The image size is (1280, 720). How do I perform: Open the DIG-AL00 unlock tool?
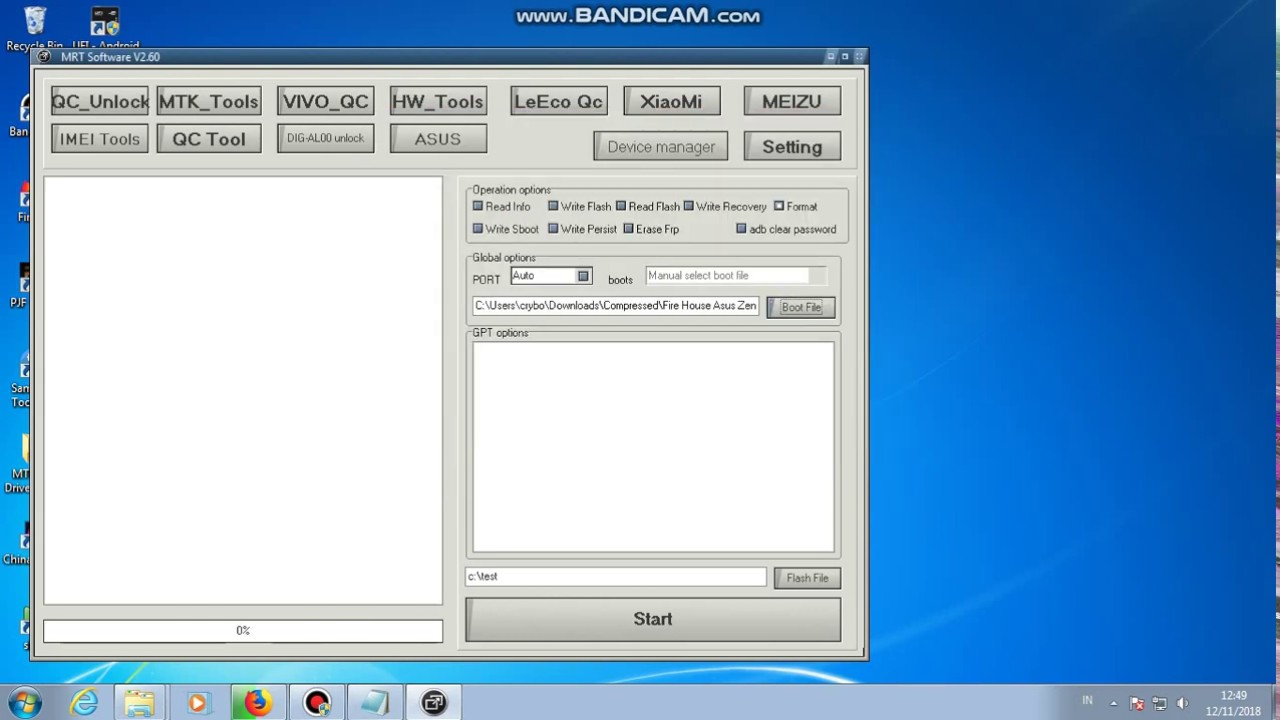pos(326,138)
